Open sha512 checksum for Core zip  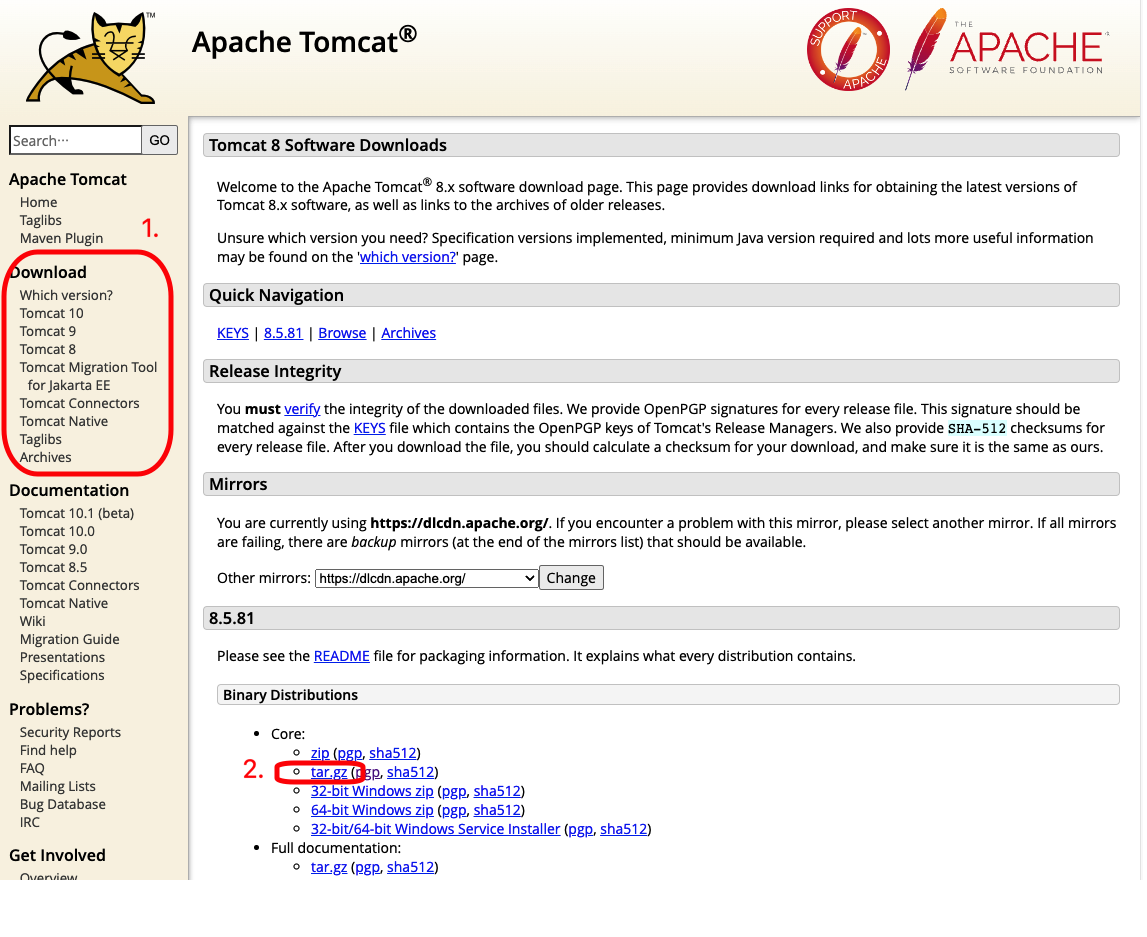[393, 753]
